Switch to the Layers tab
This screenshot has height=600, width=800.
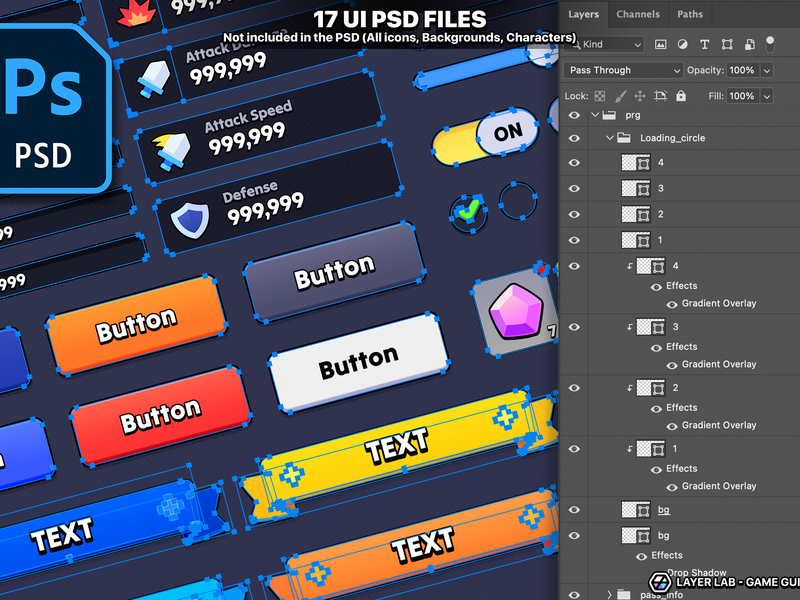pyautogui.click(x=584, y=14)
